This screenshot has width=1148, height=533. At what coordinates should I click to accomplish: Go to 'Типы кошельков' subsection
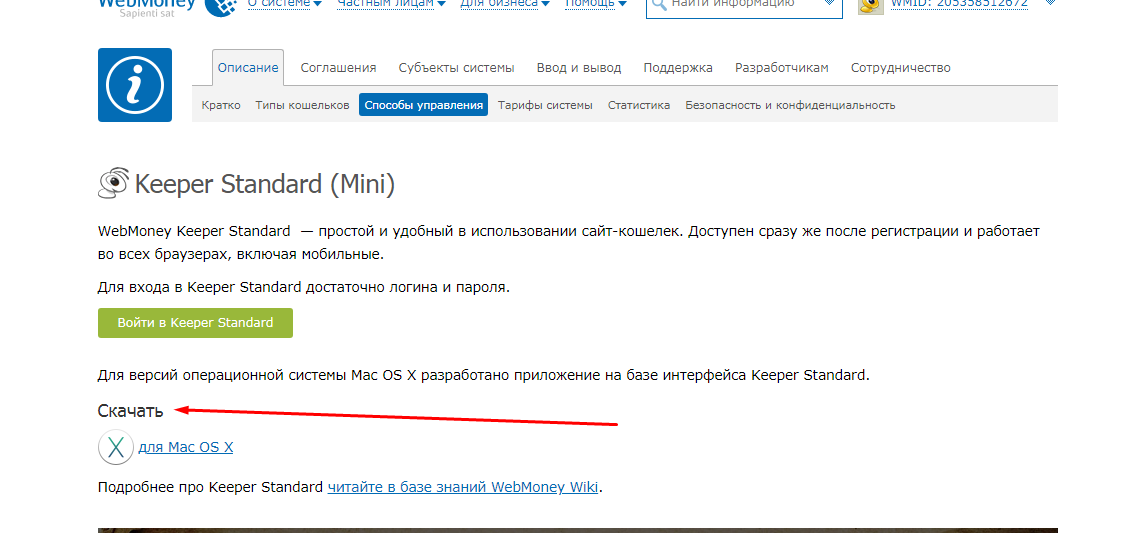[302, 105]
